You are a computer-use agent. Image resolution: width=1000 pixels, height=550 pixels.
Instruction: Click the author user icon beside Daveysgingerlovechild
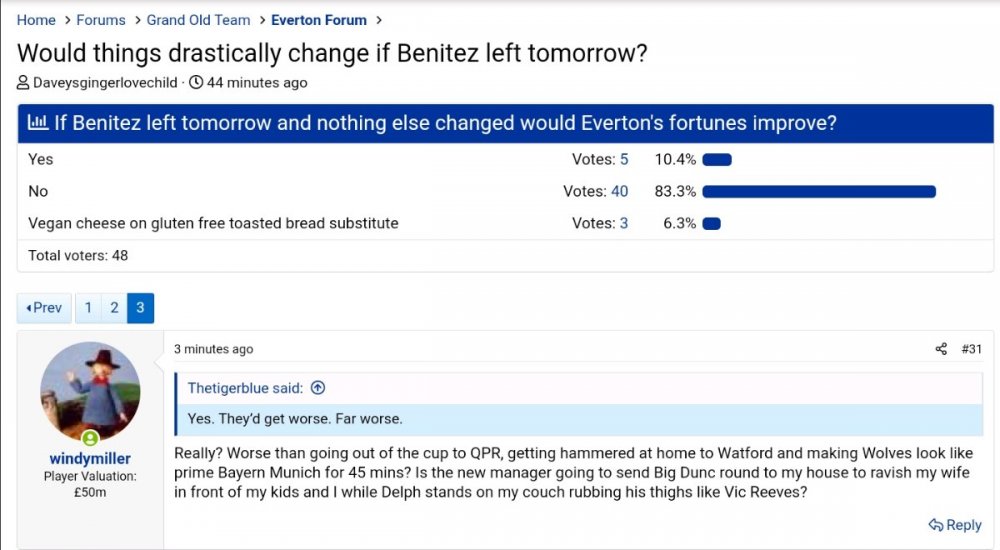(x=23, y=83)
